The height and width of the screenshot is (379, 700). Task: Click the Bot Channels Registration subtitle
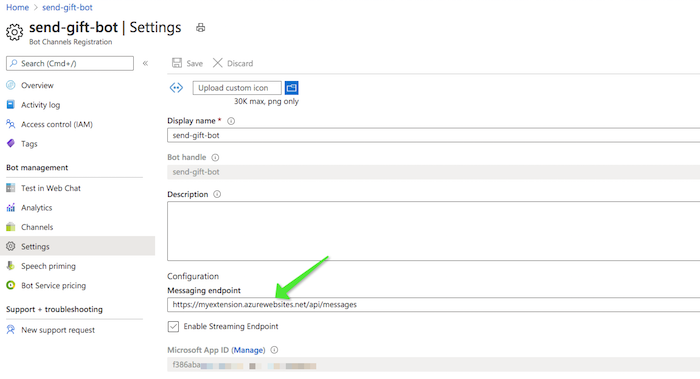pyautogui.click(x=71, y=42)
